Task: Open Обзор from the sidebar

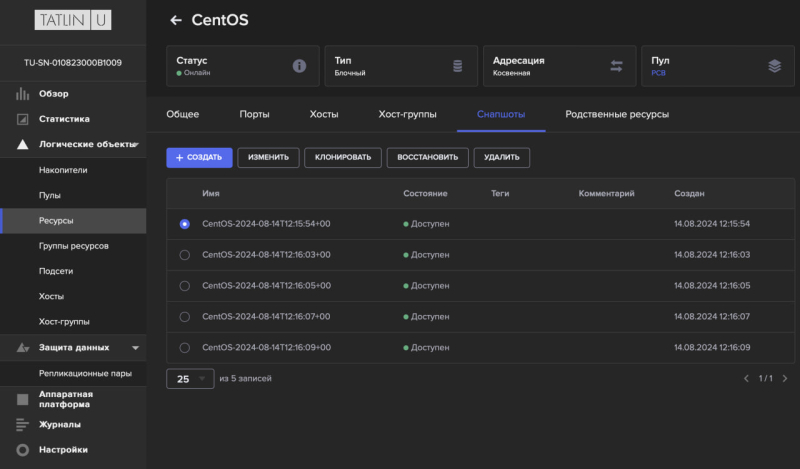Action: (x=54, y=94)
